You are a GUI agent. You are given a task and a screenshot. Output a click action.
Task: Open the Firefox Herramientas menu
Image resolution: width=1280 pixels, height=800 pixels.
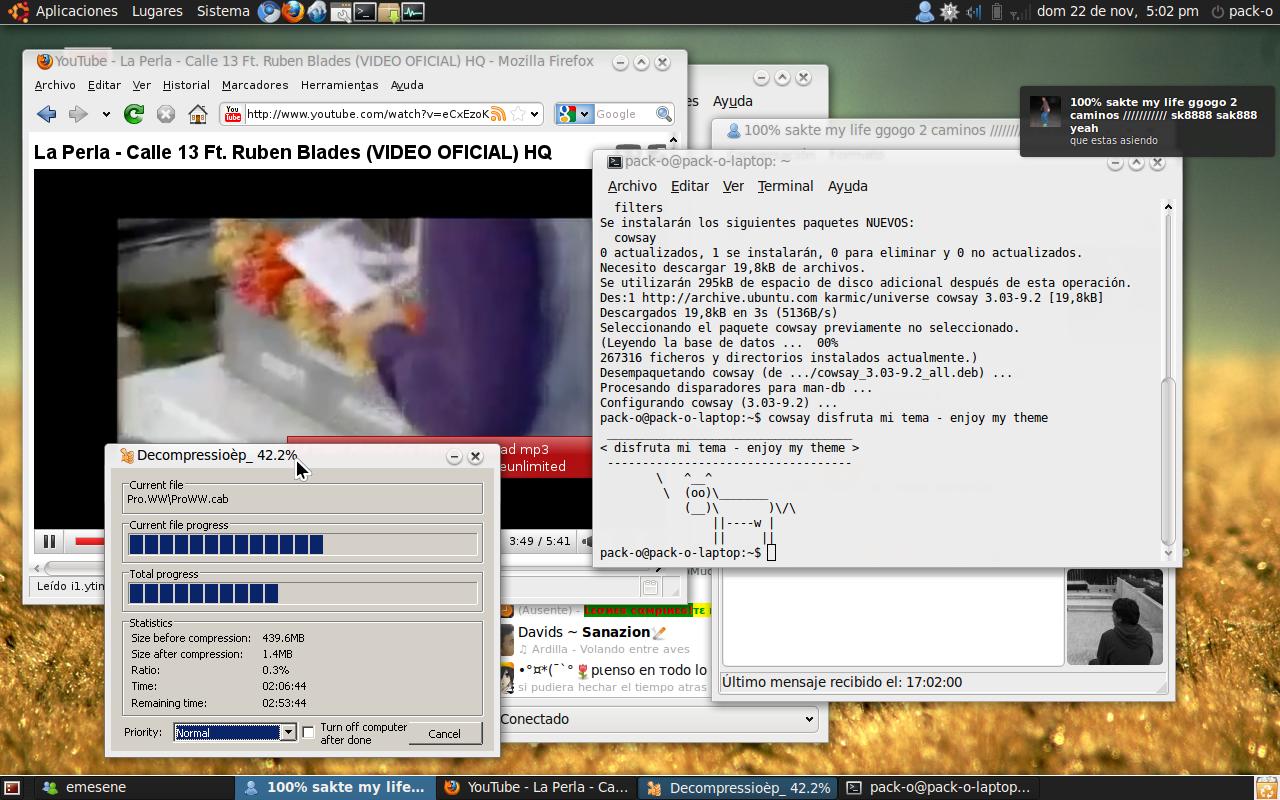tap(339, 86)
